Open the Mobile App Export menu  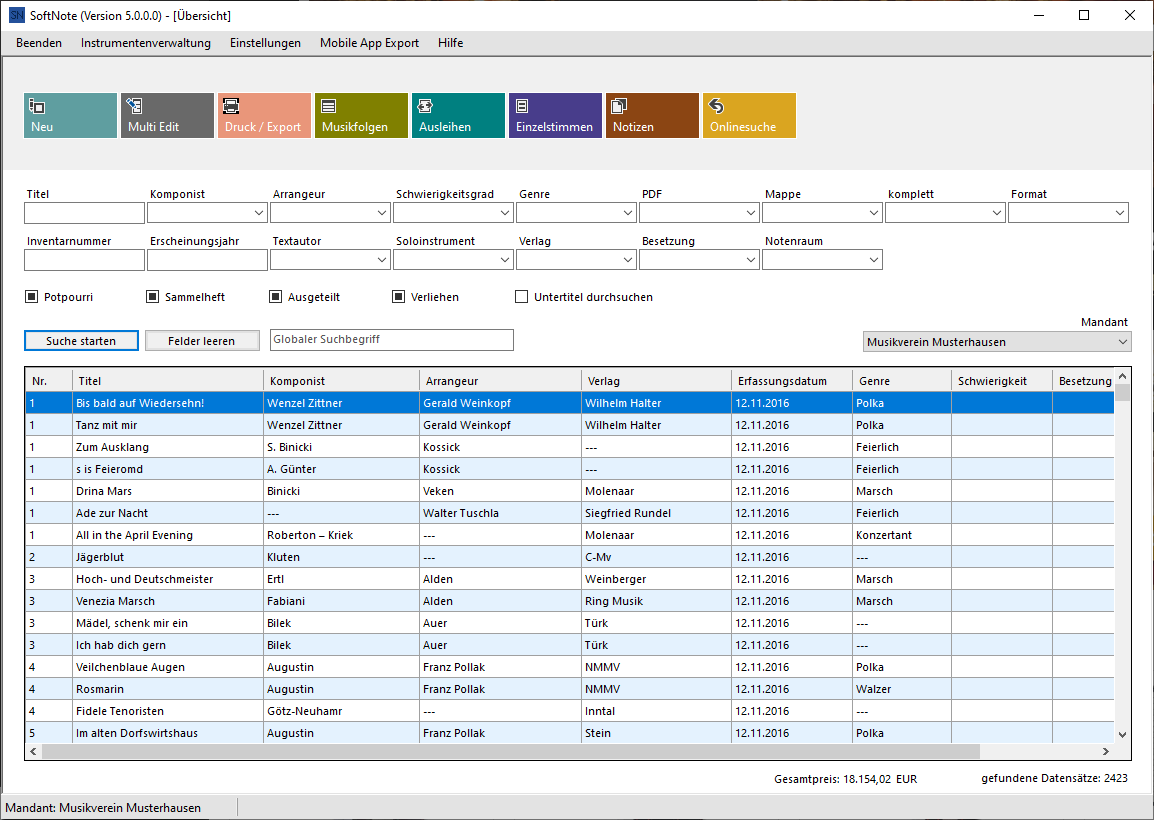click(x=369, y=43)
